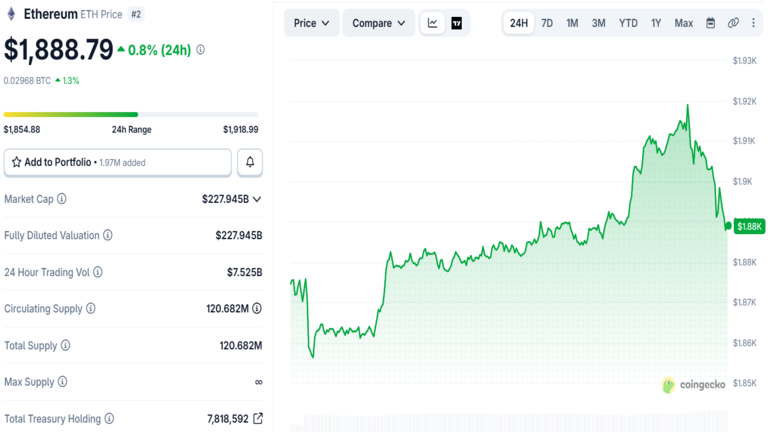Expand the Market Cap $227.945B chevron

(257, 199)
